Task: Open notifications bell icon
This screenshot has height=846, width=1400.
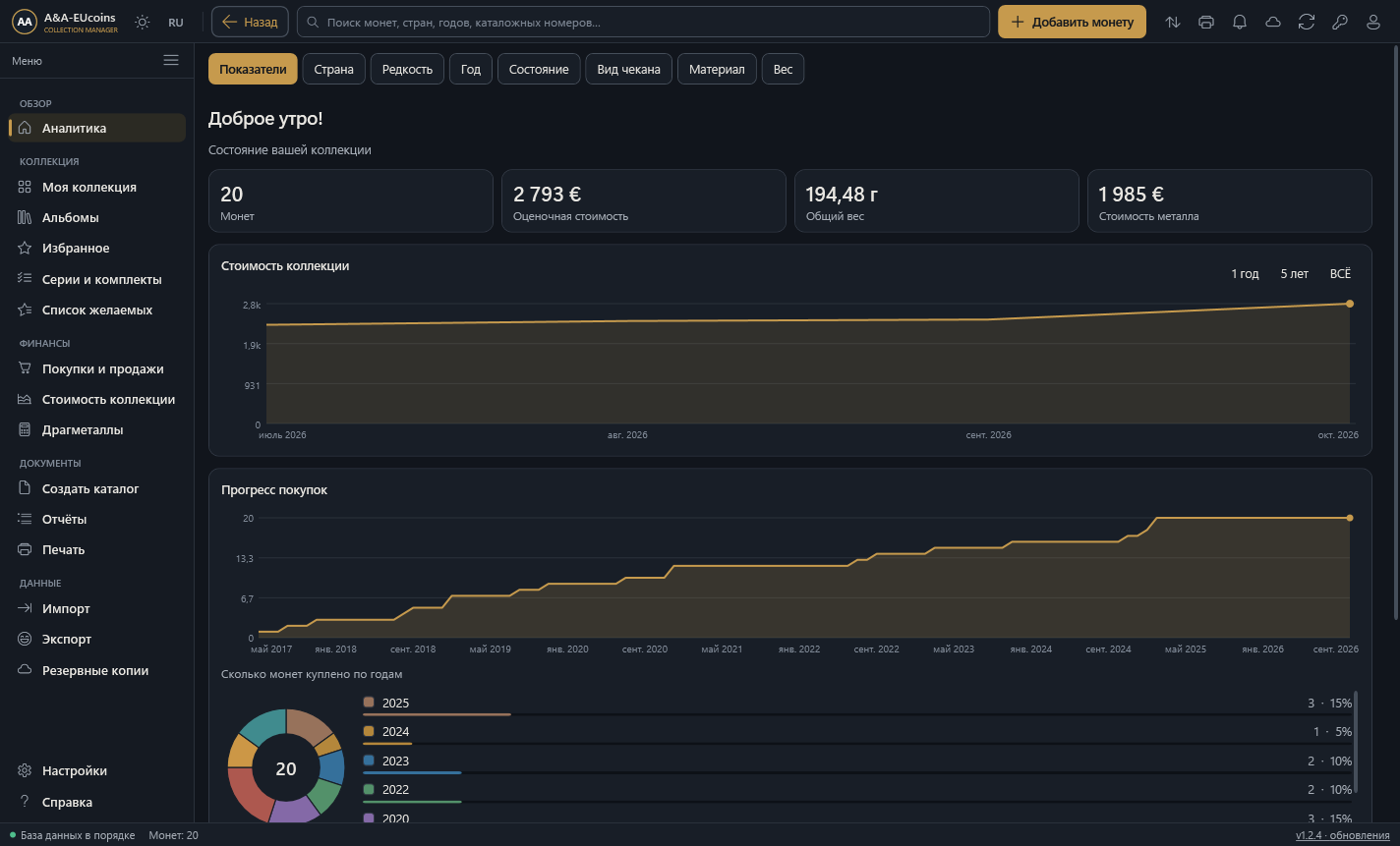Action: pos(1240,23)
